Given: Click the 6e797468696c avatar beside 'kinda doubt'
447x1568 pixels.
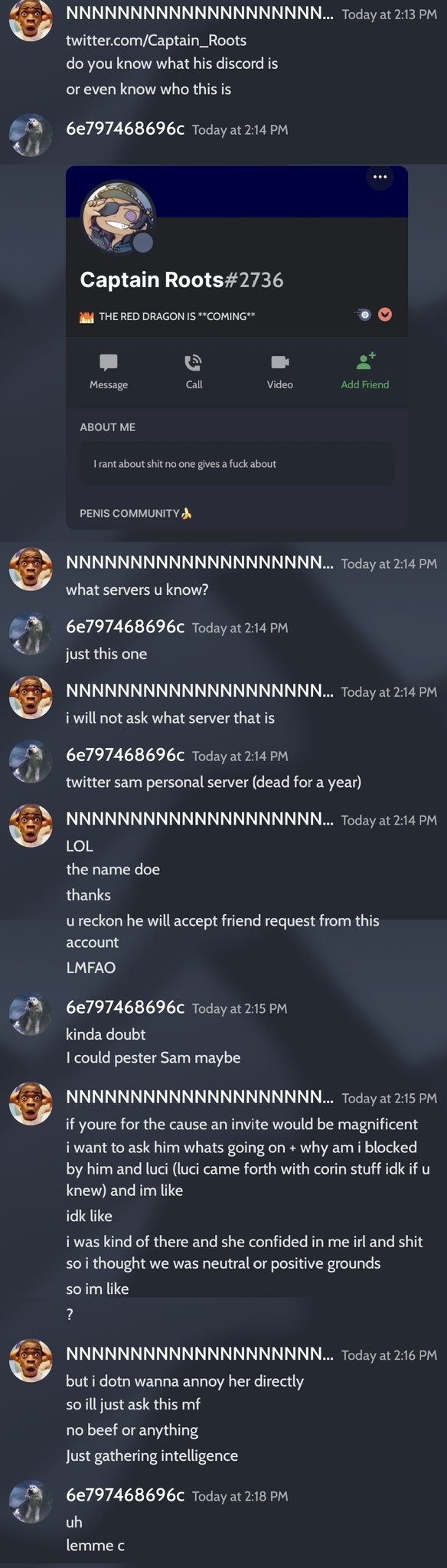Looking at the screenshot, I should point(31,1014).
